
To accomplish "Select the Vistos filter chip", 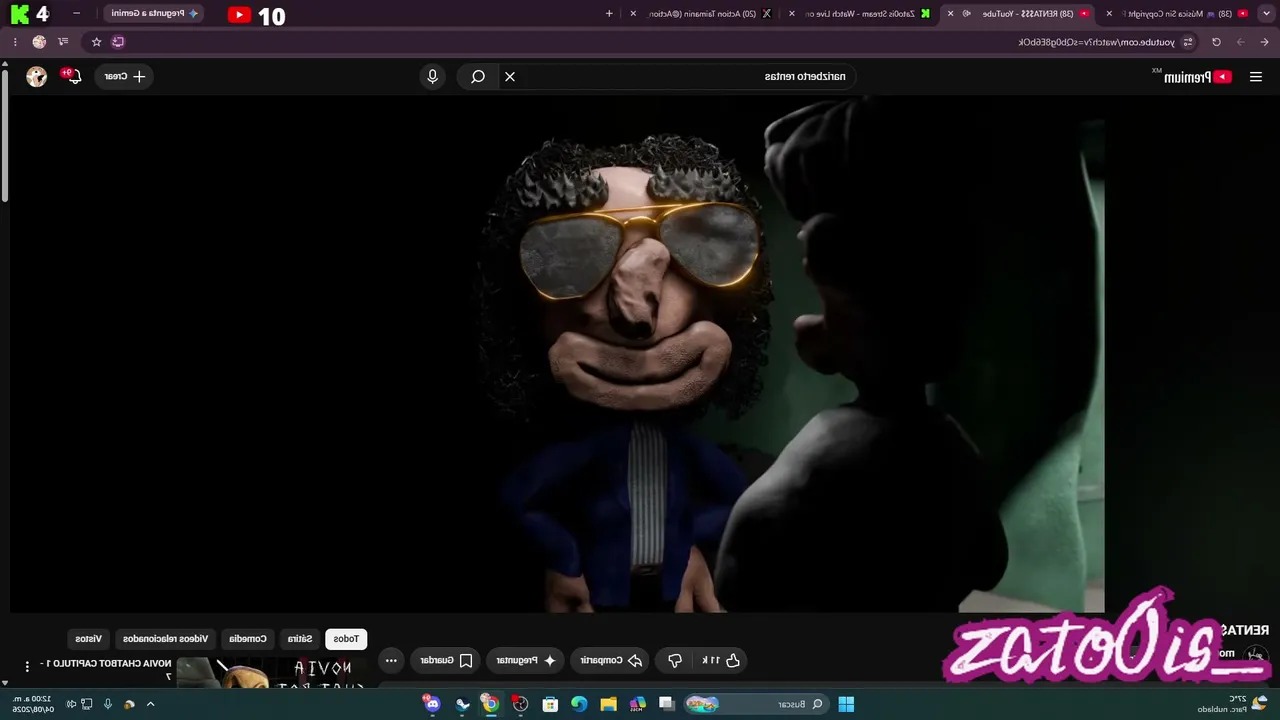I will pos(89,639).
